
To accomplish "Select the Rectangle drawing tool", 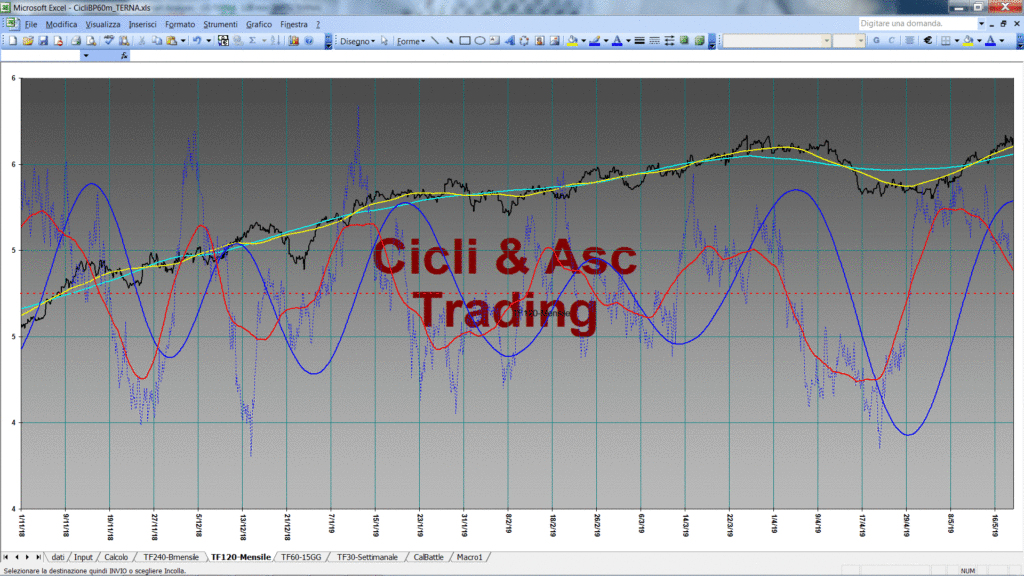I will point(464,40).
